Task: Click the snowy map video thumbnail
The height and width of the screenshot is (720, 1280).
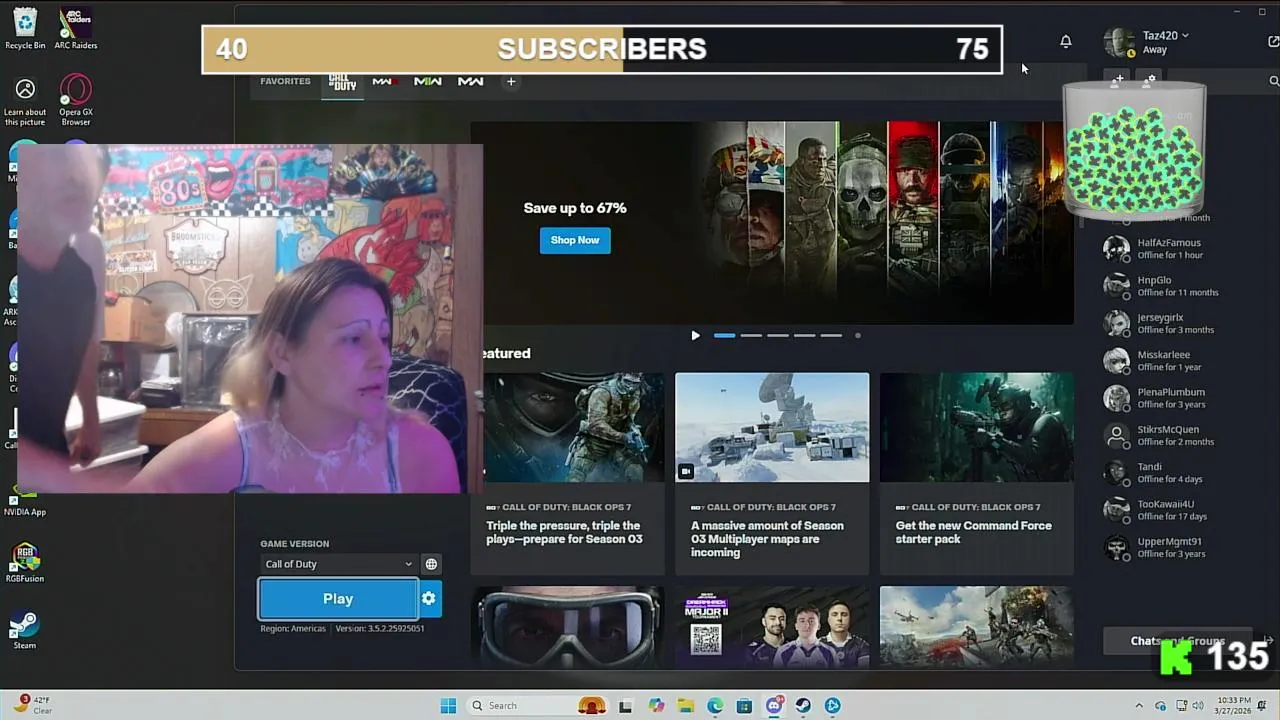Action: coord(772,427)
